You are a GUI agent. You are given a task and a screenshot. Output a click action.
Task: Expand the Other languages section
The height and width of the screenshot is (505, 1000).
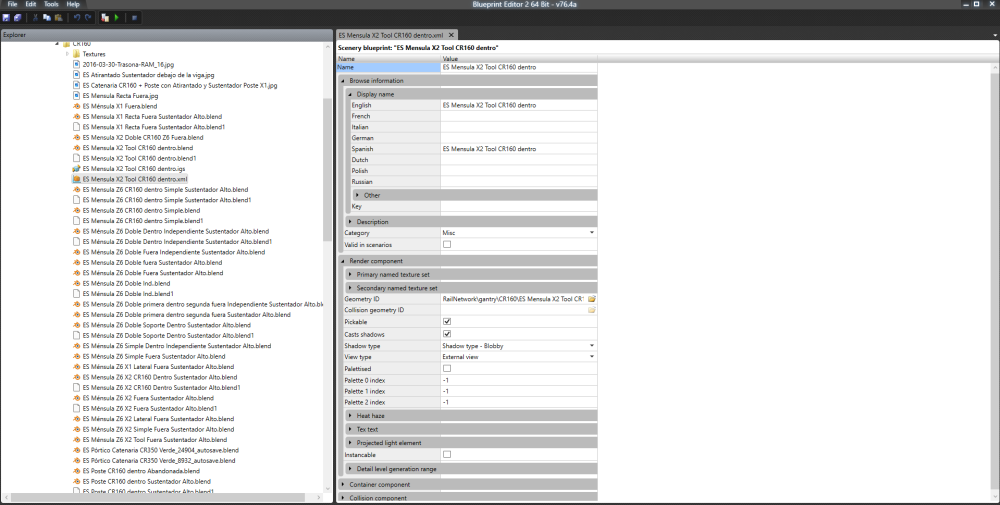pos(357,195)
